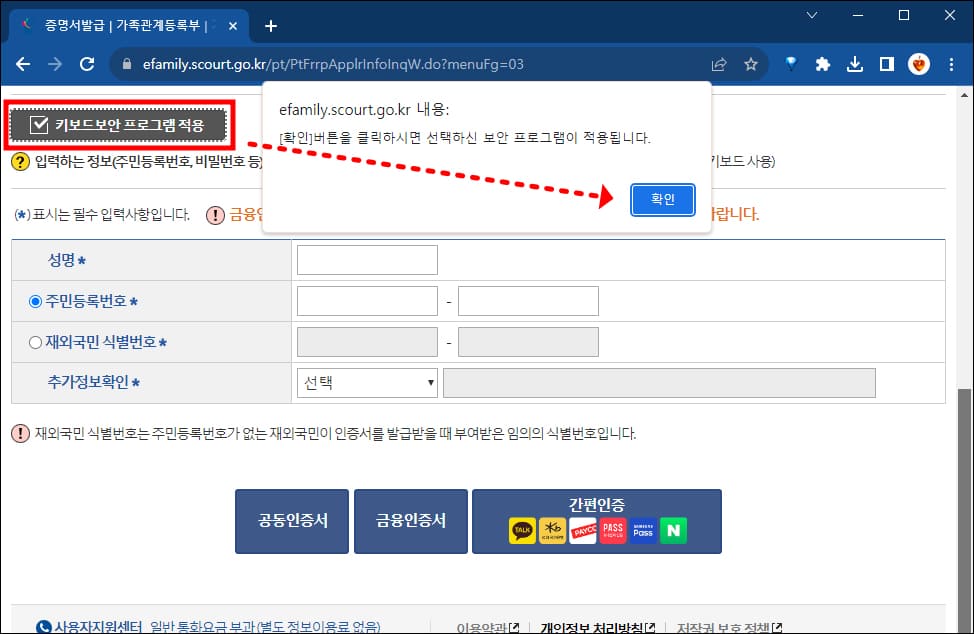
Task: Choose PAYCO simple authentication
Action: click(584, 531)
